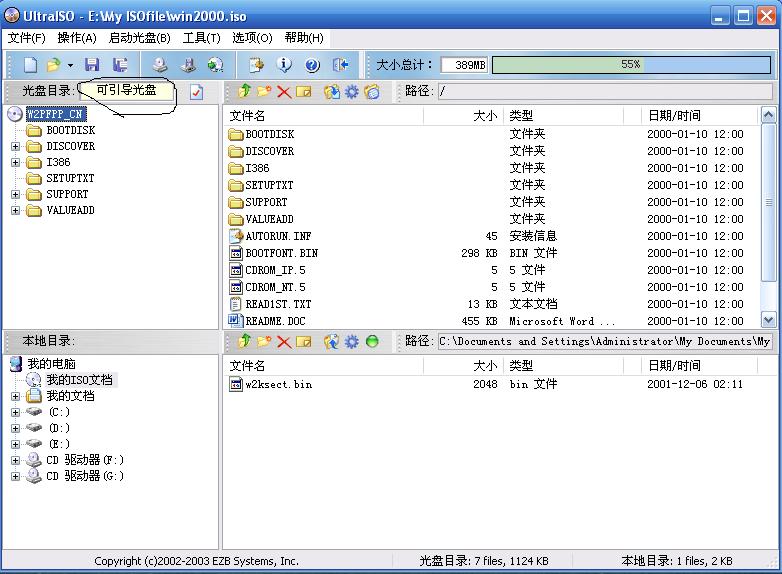Click the image properties checkmark icon

coord(196,92)
